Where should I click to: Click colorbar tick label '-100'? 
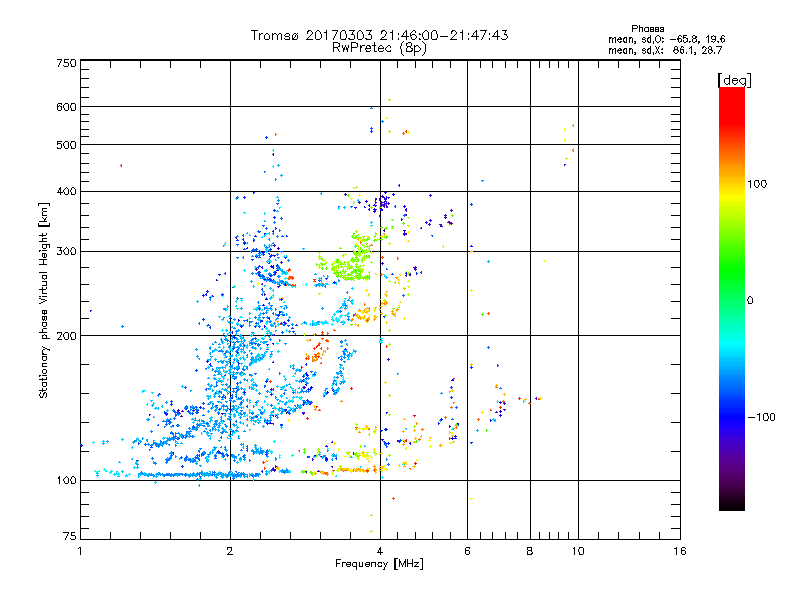761,417
